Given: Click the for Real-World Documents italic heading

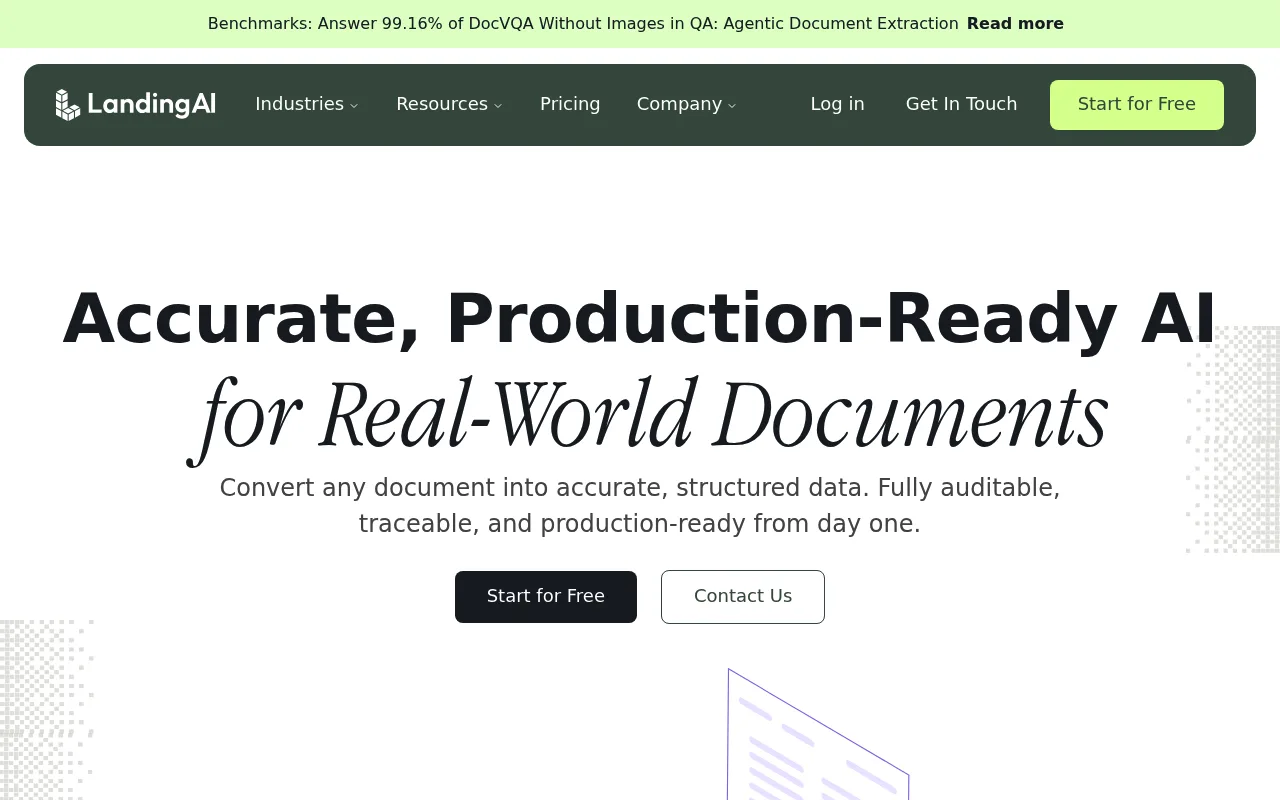Looking at the screenshot, I should [648, 415].
